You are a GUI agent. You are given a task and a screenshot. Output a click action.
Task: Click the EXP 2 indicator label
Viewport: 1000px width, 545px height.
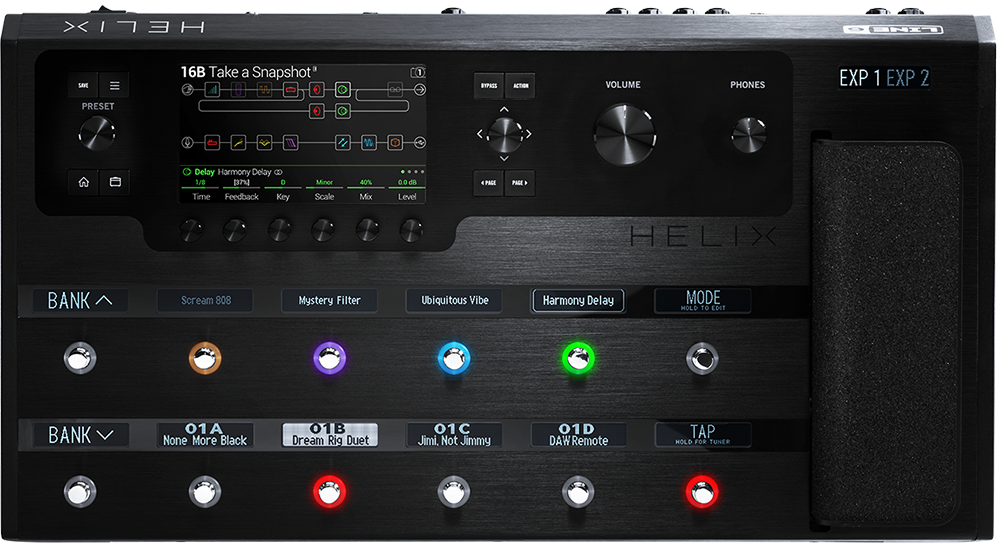[908, 78]
